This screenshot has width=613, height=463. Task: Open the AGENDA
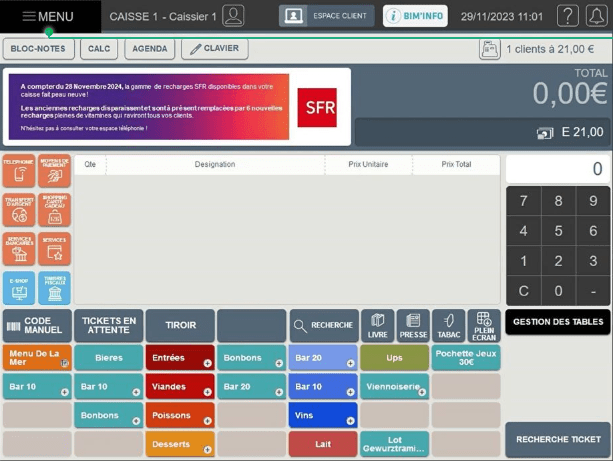tap(150, 49)
